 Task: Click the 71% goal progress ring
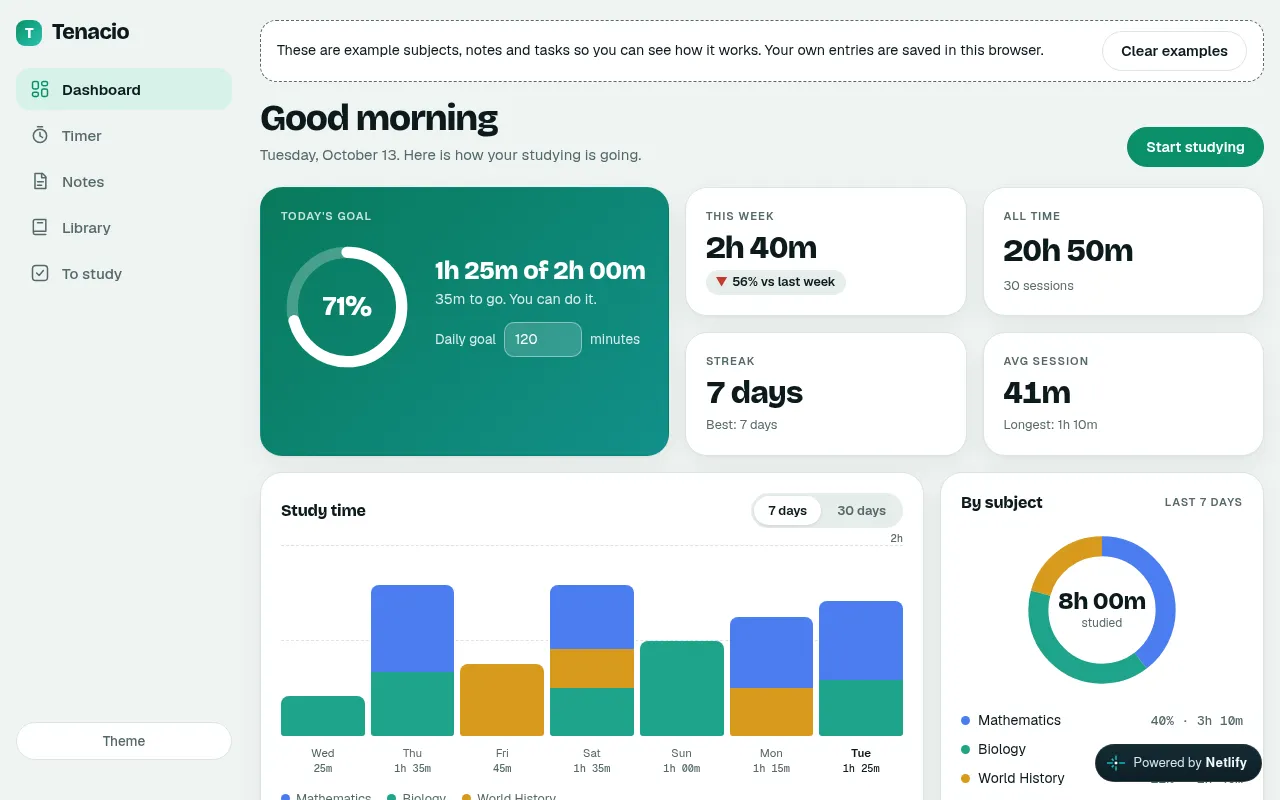347,307
